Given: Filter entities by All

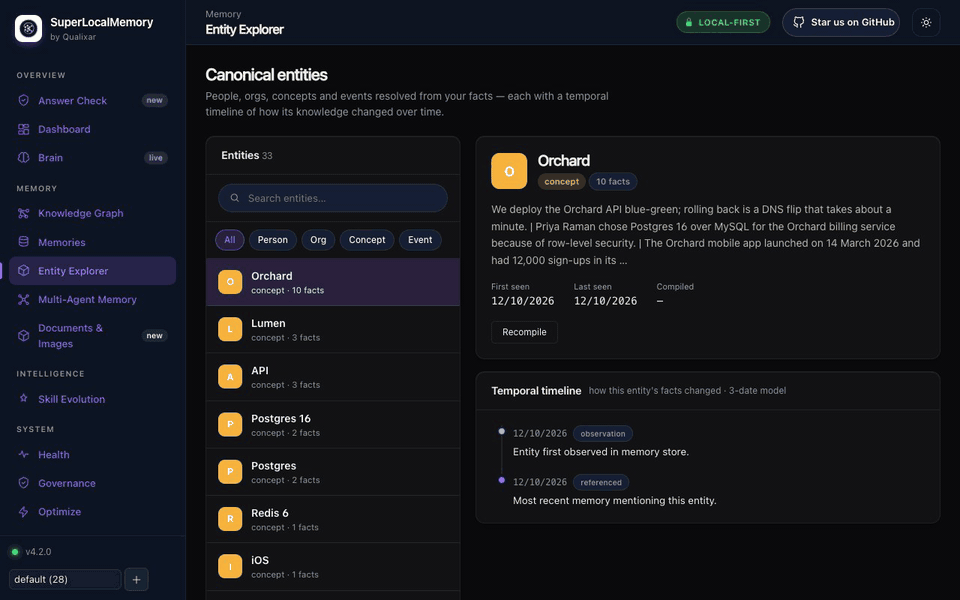Looking at the screenshot, I should tap(230, 240).
